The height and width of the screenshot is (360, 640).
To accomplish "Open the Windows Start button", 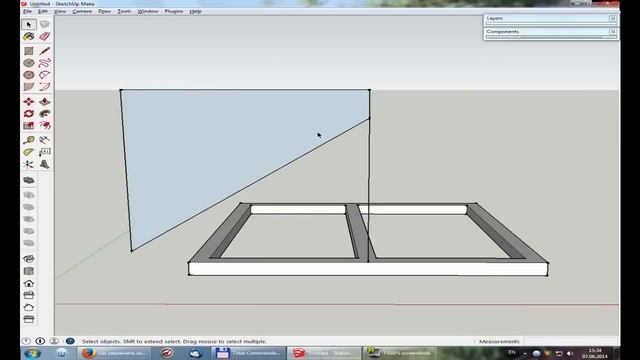I will click(32, 353).
